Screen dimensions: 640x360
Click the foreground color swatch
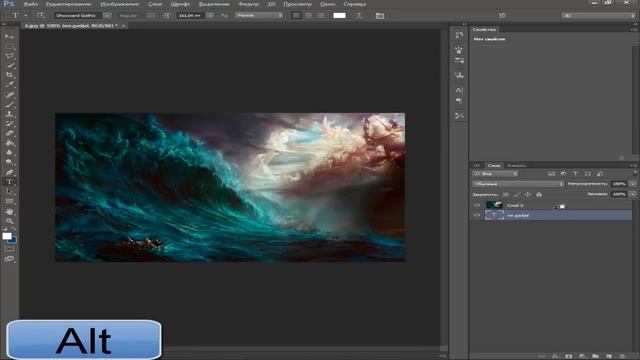pos(7,236)
